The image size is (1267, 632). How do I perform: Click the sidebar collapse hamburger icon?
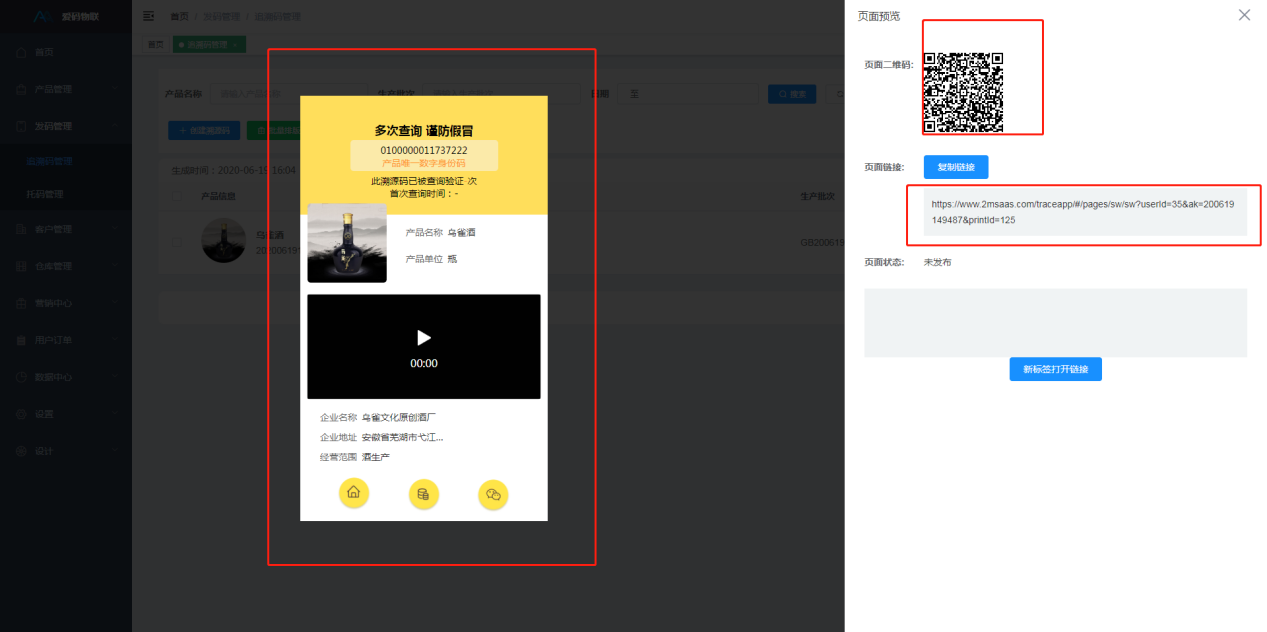148,16
